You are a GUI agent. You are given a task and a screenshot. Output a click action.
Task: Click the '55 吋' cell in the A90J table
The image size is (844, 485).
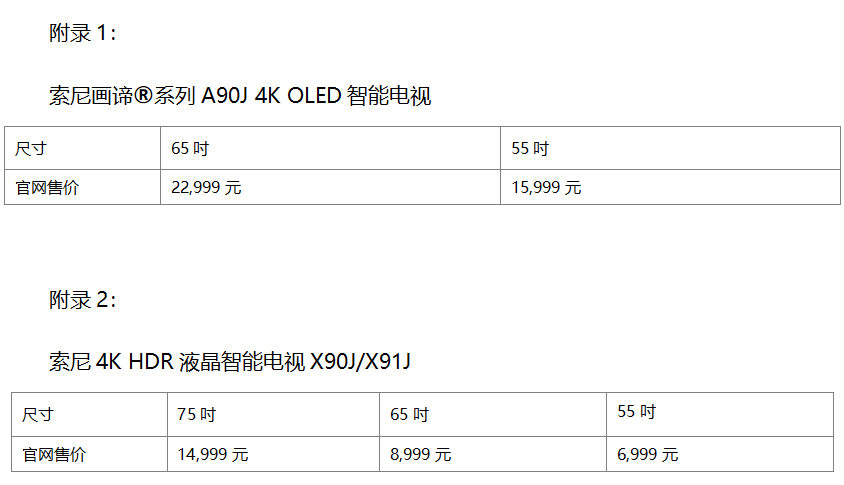pos(530,149)
